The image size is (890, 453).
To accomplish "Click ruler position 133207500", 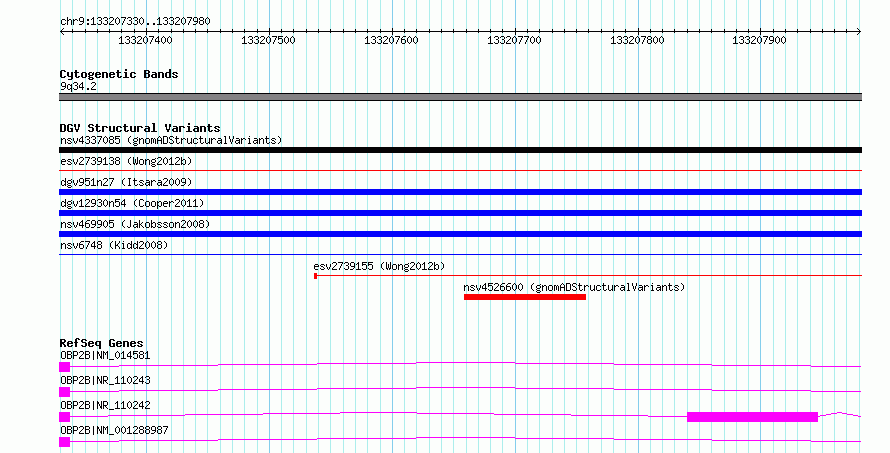I will pos(268,40).
